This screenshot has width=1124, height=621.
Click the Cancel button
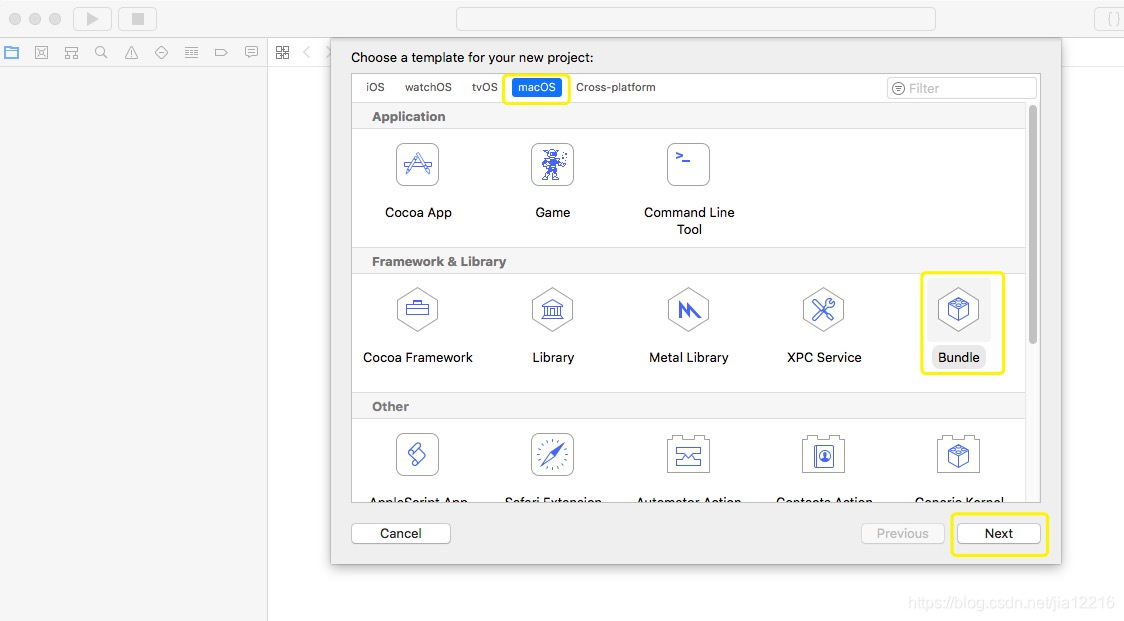(401, 534)
